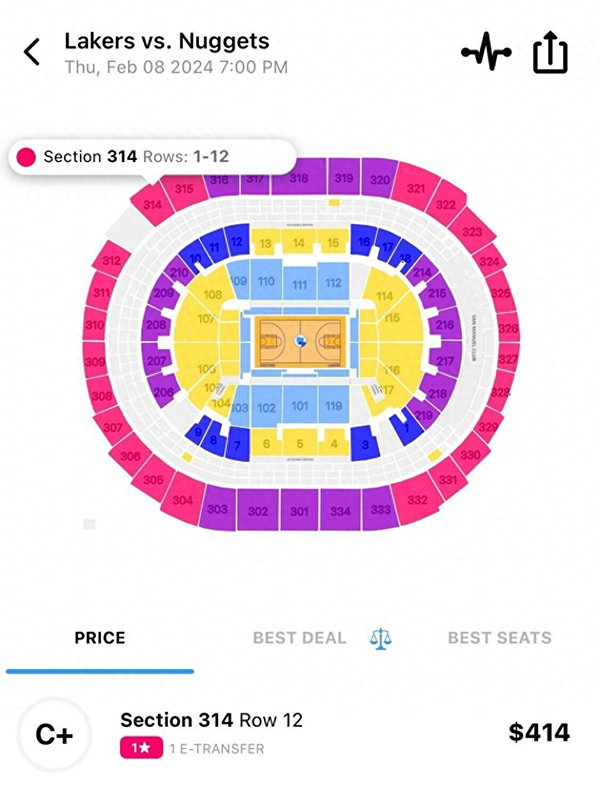The image size is (600, 788).
Task: Tap the back arrow icon
Action: click(33, 52)
